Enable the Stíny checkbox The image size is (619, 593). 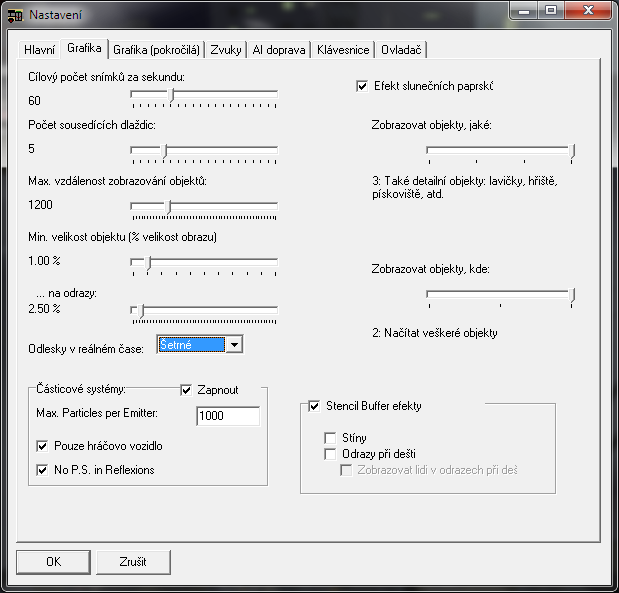[x=330, y=438]
